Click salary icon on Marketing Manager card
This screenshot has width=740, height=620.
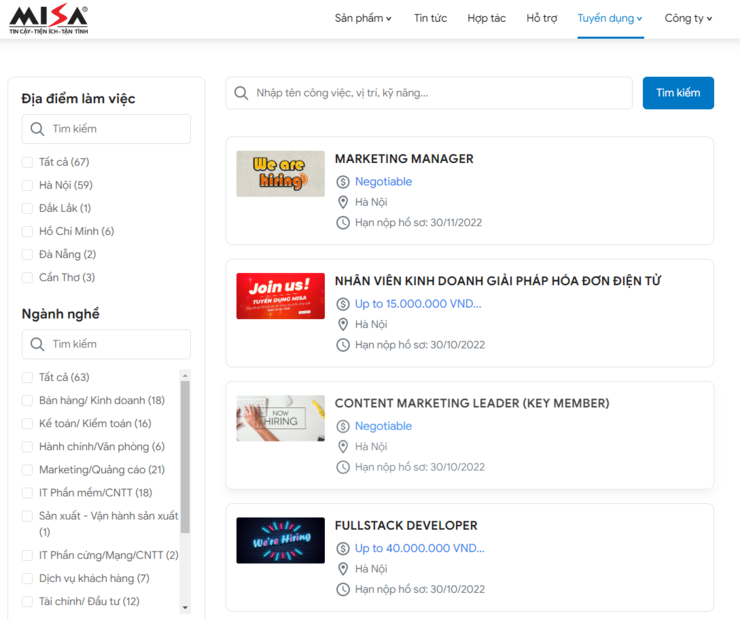(x=343, y=182)
